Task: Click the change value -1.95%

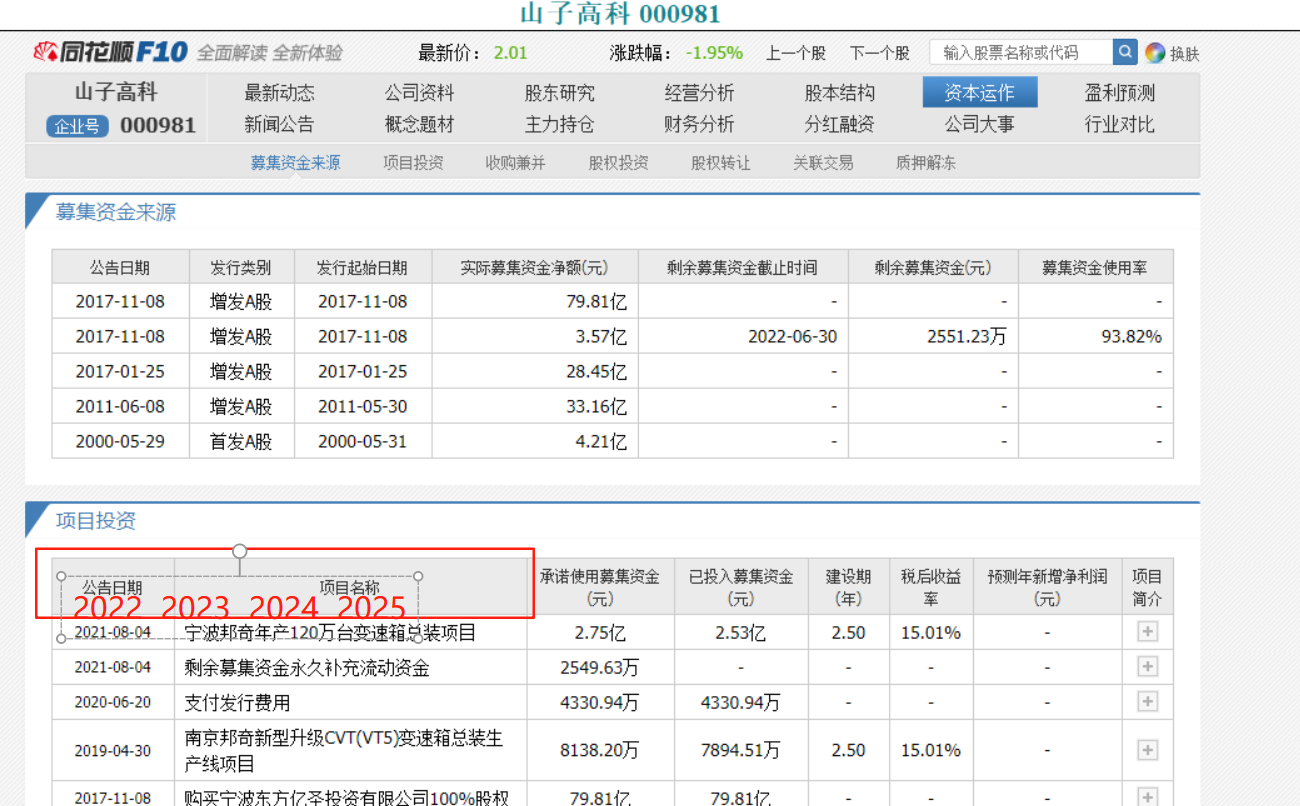Action: coord(714,53)
